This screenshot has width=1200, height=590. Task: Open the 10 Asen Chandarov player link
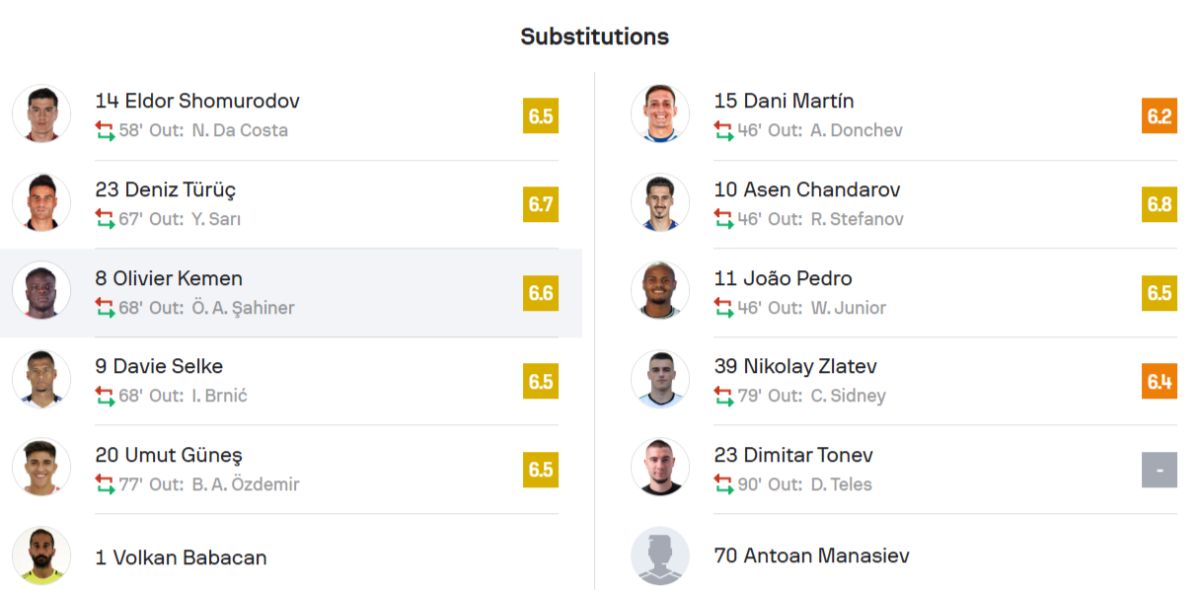click(807, 189)
